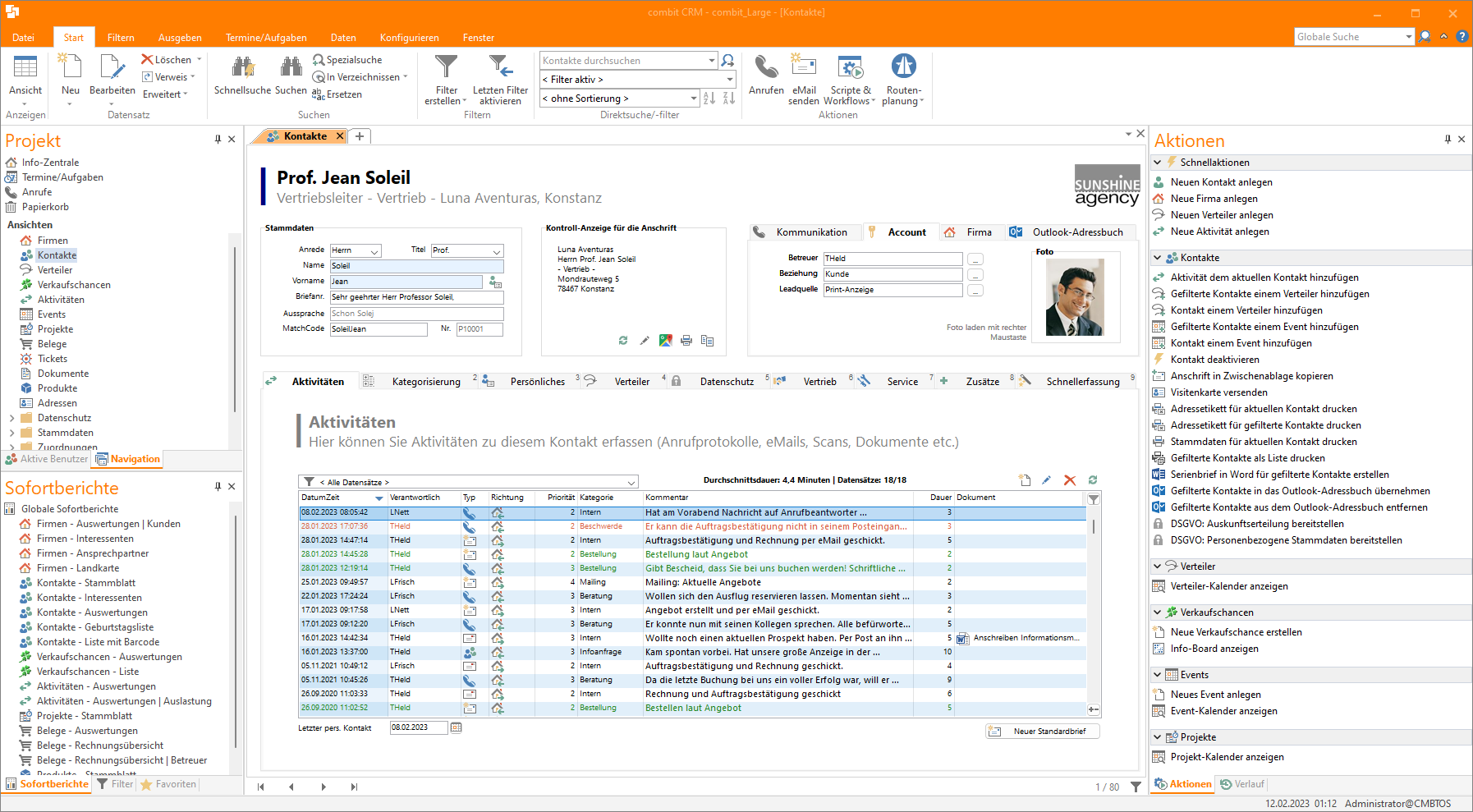1473x812 pixels.
Task: Collapse the Schnellaktionen section
Action: [1158, 163]
